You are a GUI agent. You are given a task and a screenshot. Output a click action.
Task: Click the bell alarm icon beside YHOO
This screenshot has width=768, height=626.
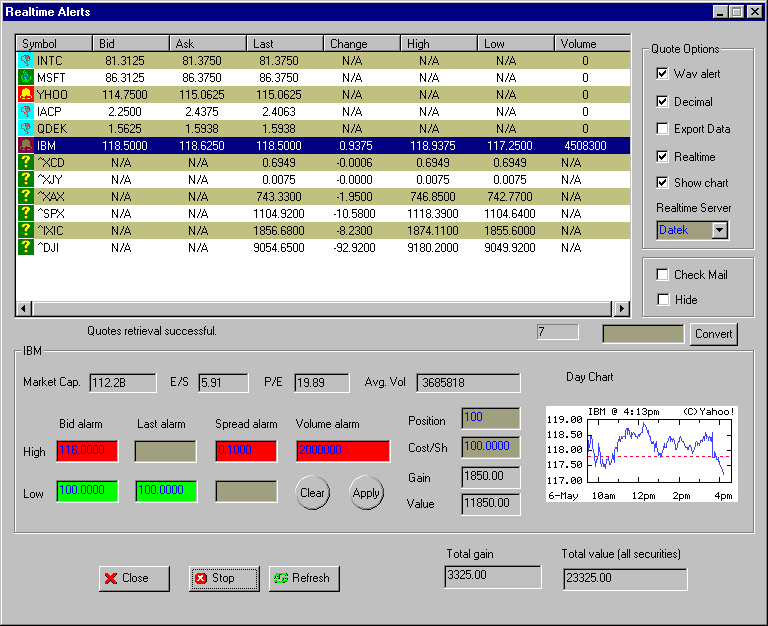[26, 95]
